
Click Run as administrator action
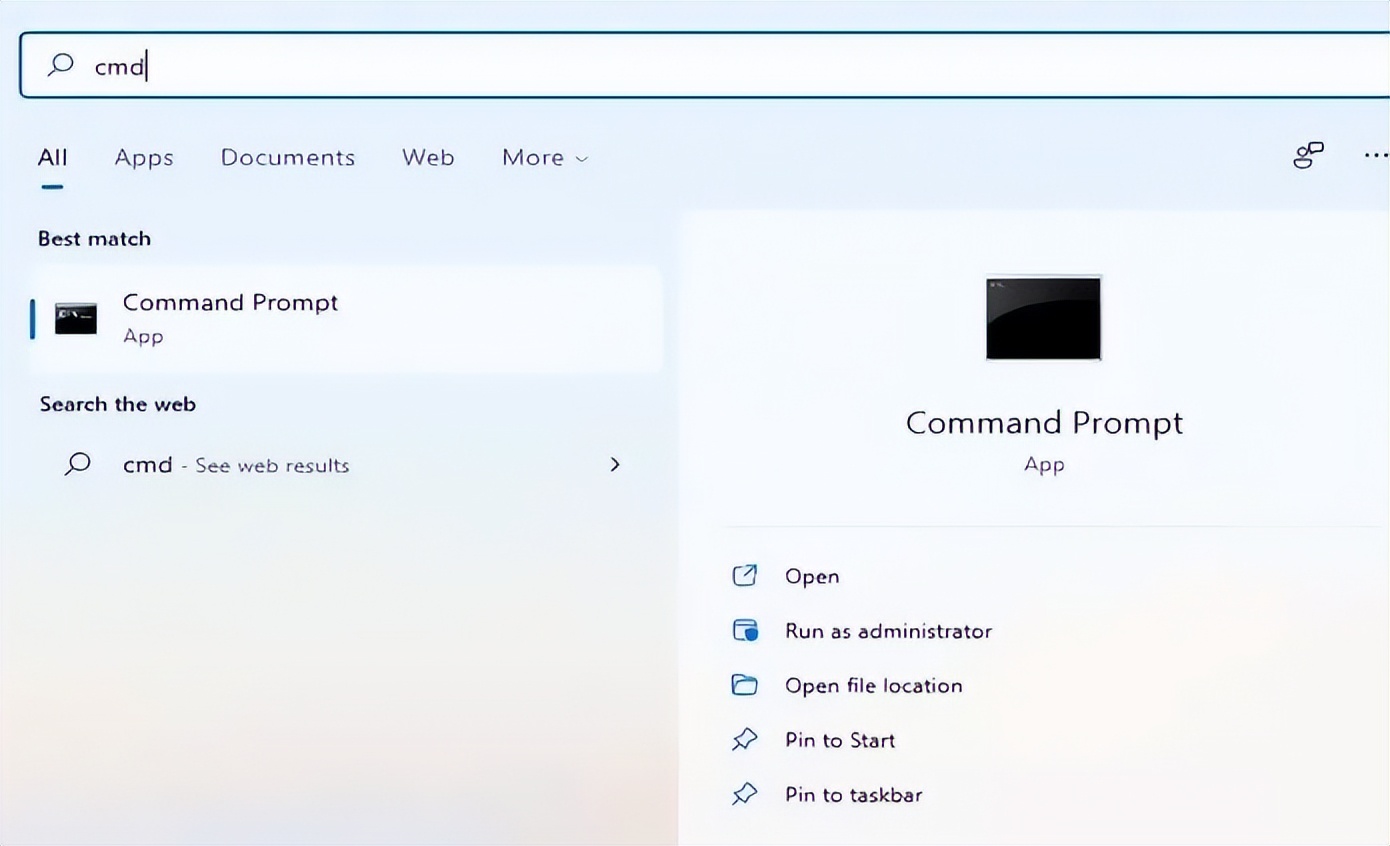(x=889, y=630)
